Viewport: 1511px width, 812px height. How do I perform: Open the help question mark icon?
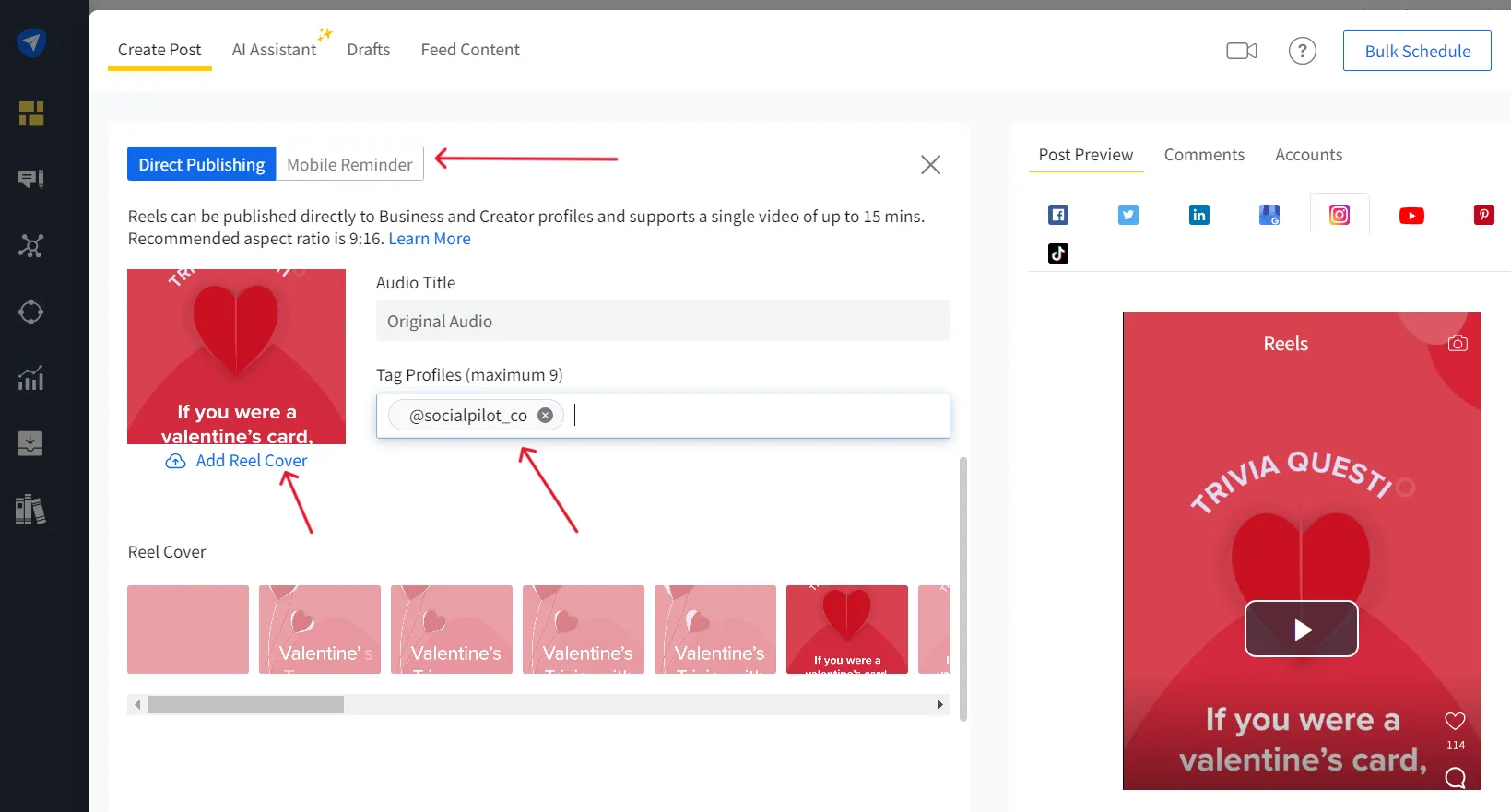coord(1302,51)
